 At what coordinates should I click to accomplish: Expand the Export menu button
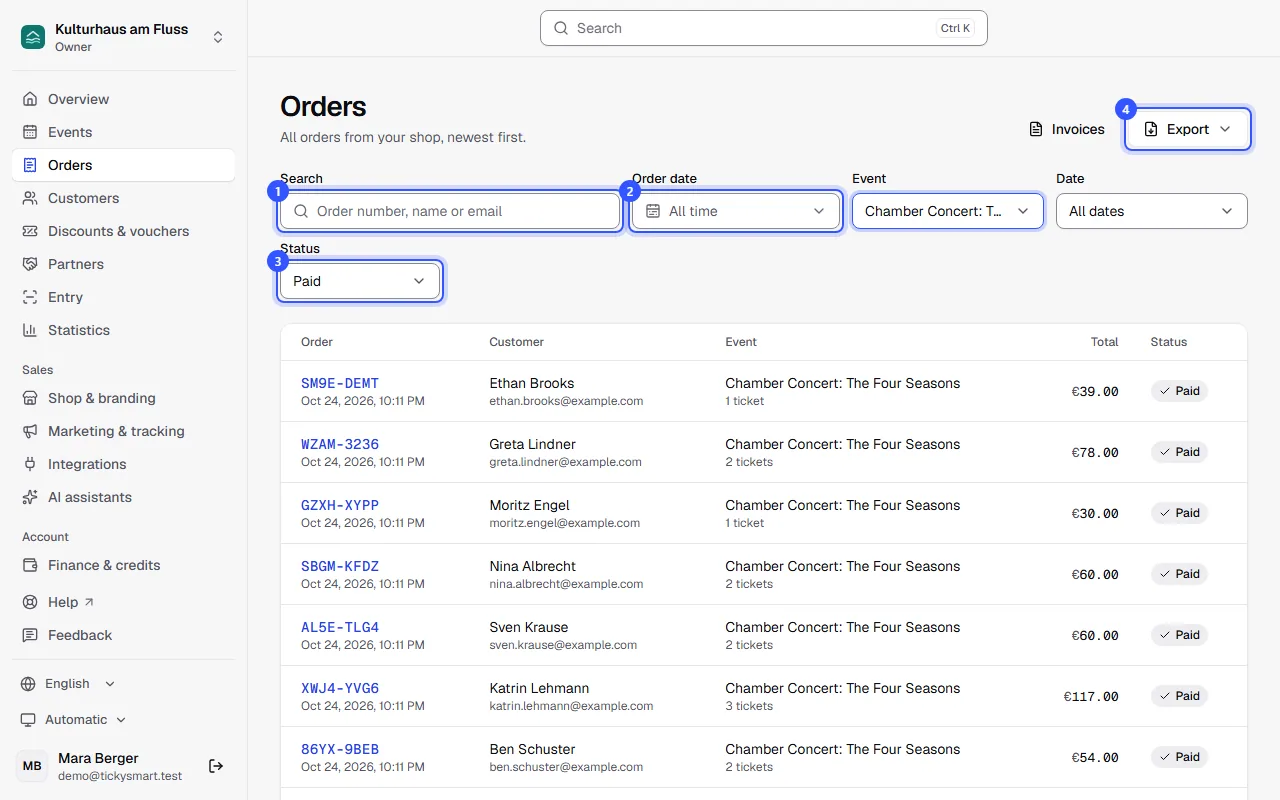click(1188, 129)
